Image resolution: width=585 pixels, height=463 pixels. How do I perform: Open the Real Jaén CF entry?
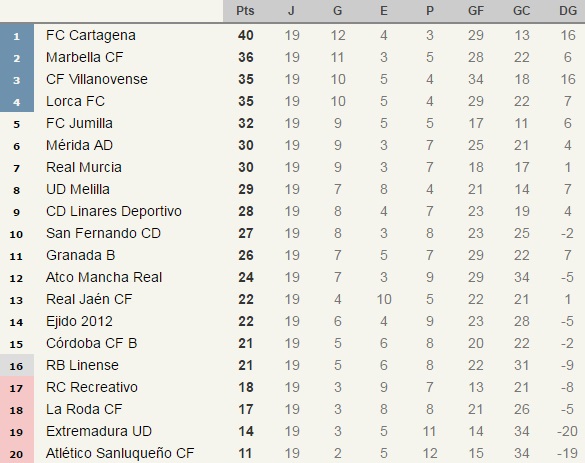pos(89,300)
